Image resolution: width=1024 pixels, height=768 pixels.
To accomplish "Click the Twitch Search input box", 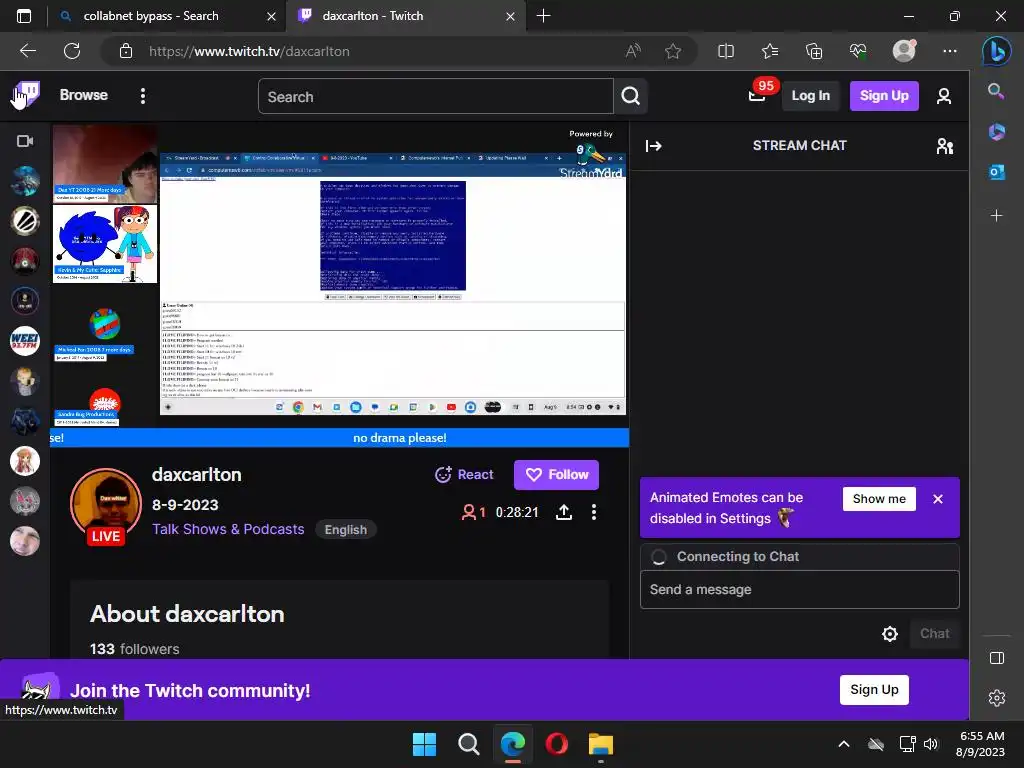I will (436, 96).
